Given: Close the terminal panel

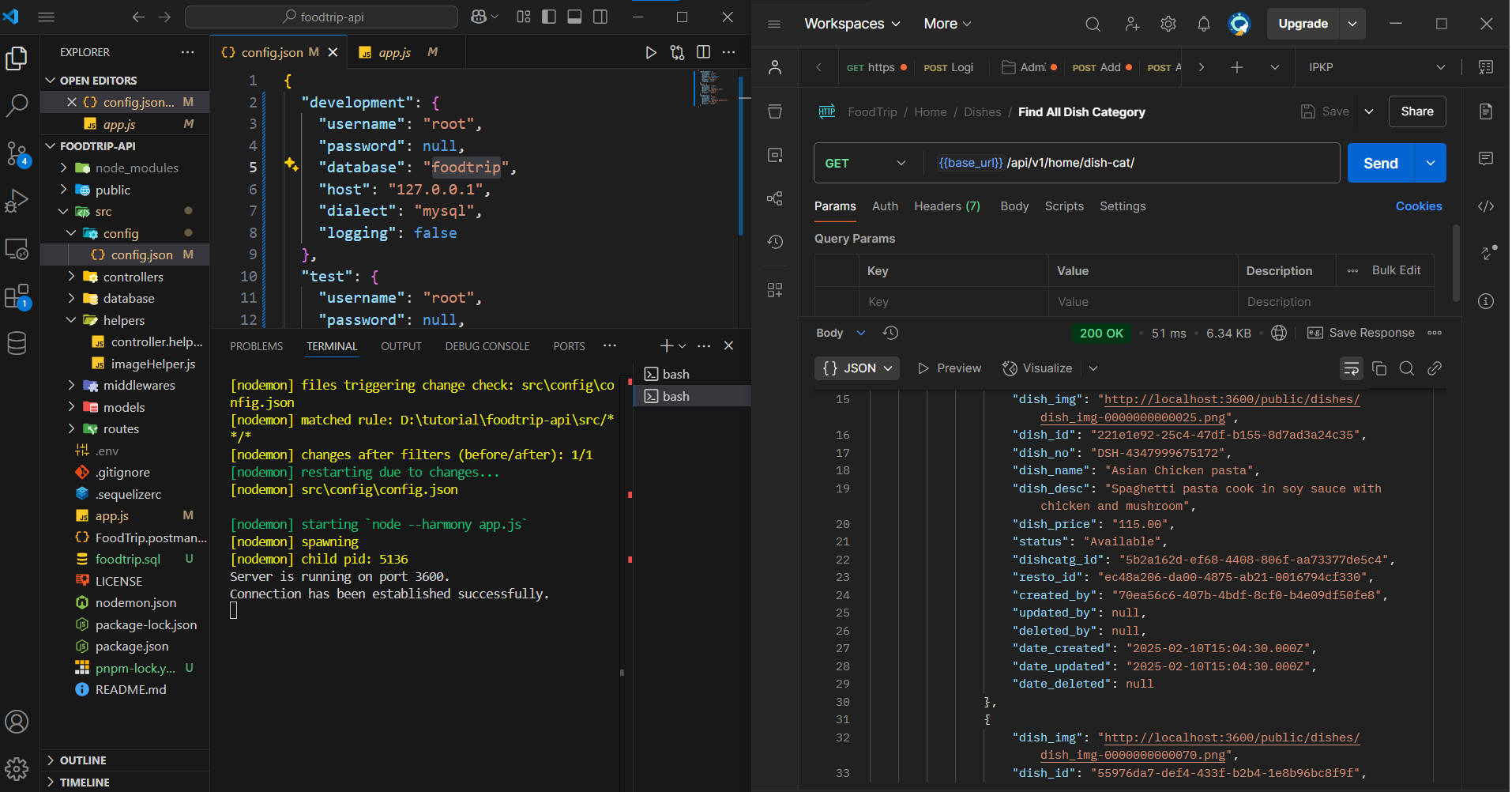Looking at the screenshot, I should 728,345.
